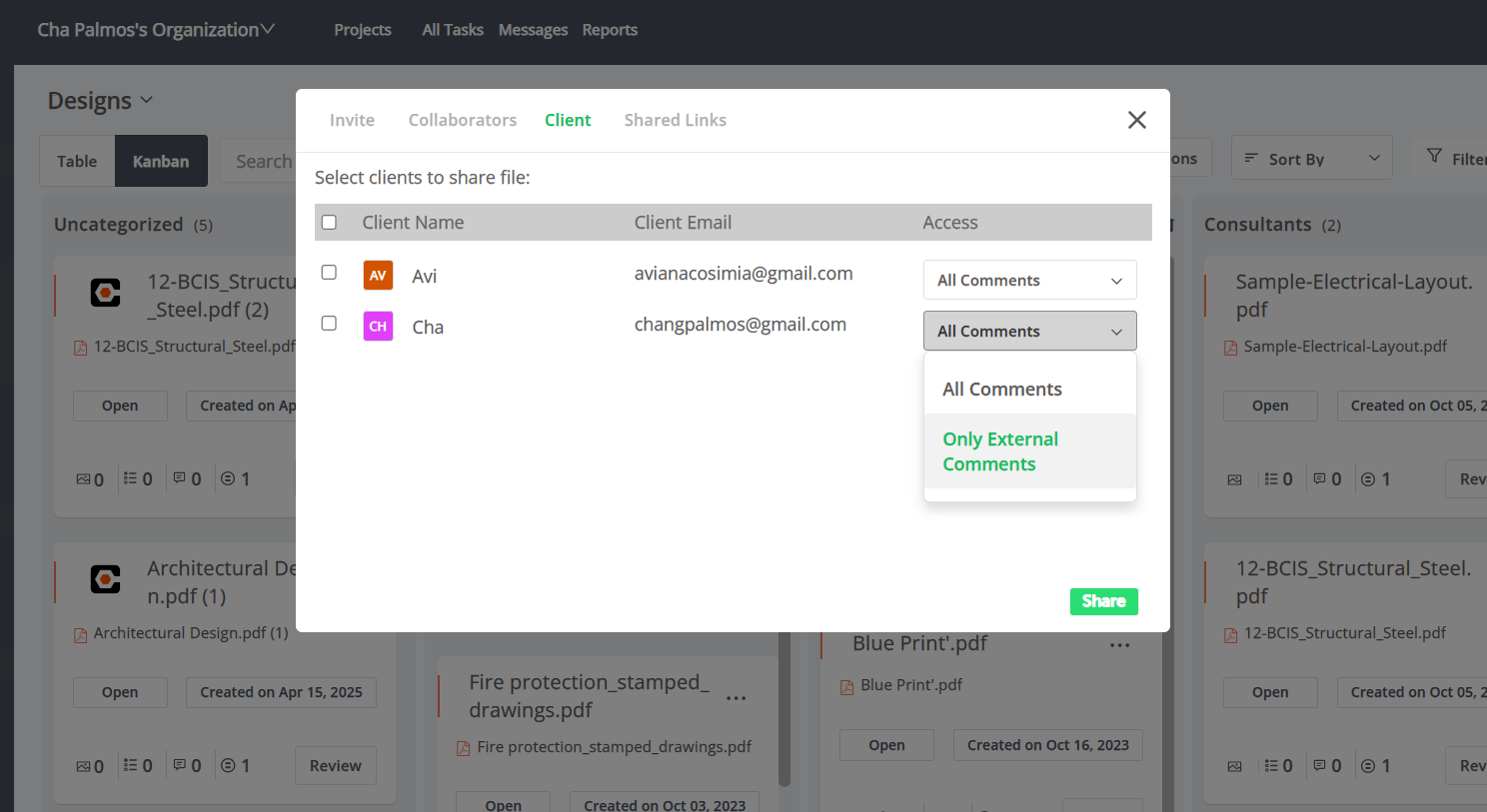Screen dimensions: 1487x812
Task: Open the Cha Palmos's Organization switcher
Action: click(156, 30)
